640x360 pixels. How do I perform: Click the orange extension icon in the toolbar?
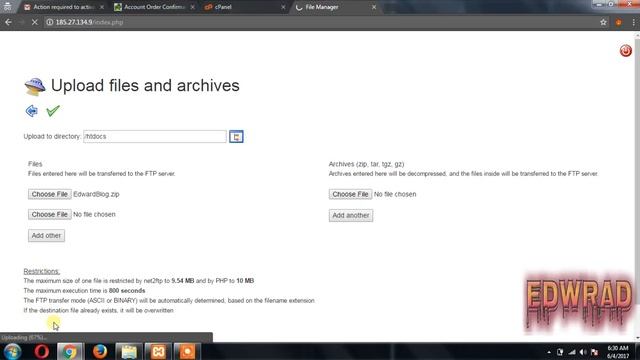coord(618,22)
